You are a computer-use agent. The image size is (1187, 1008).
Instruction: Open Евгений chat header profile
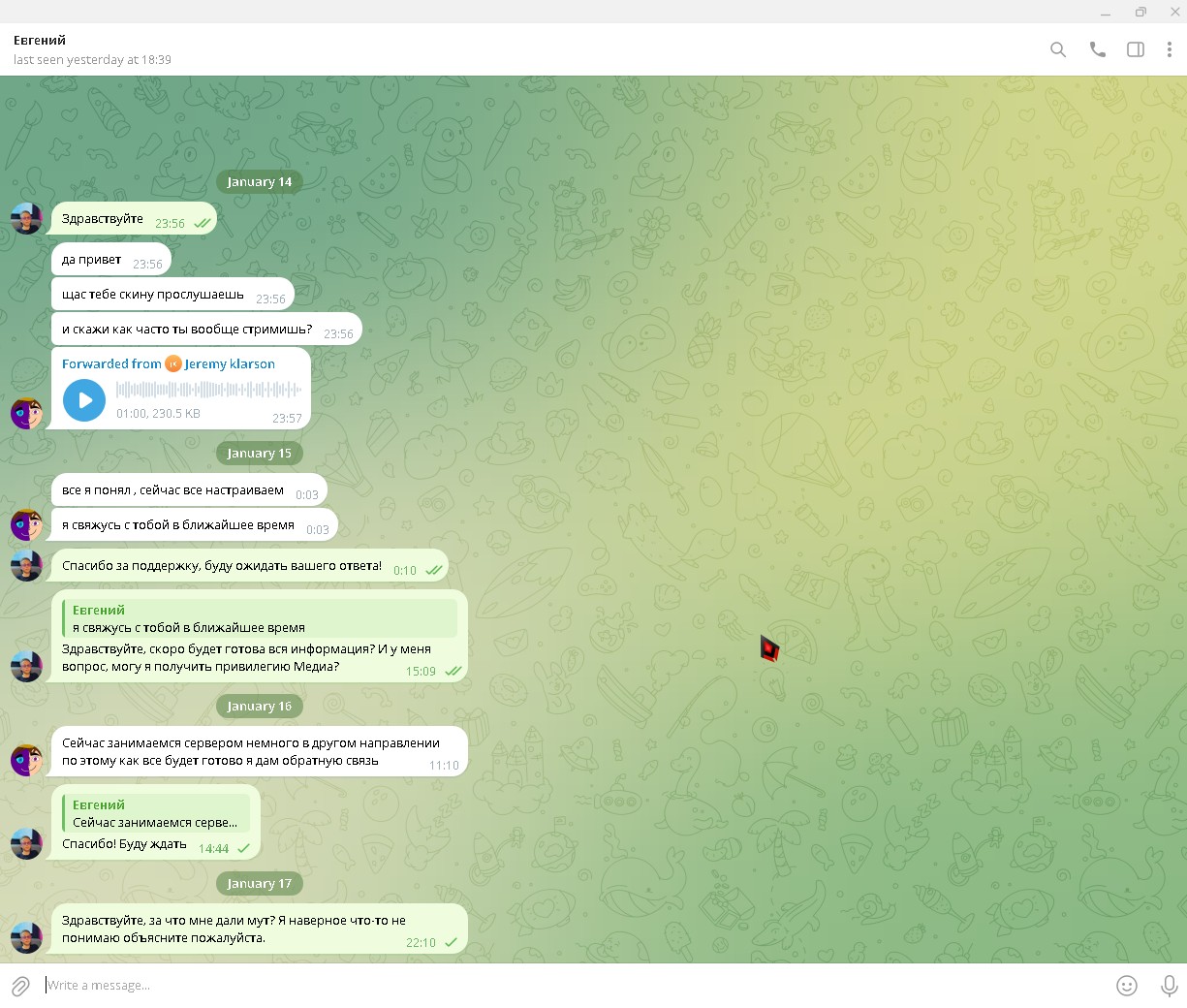tap(40, 41)
